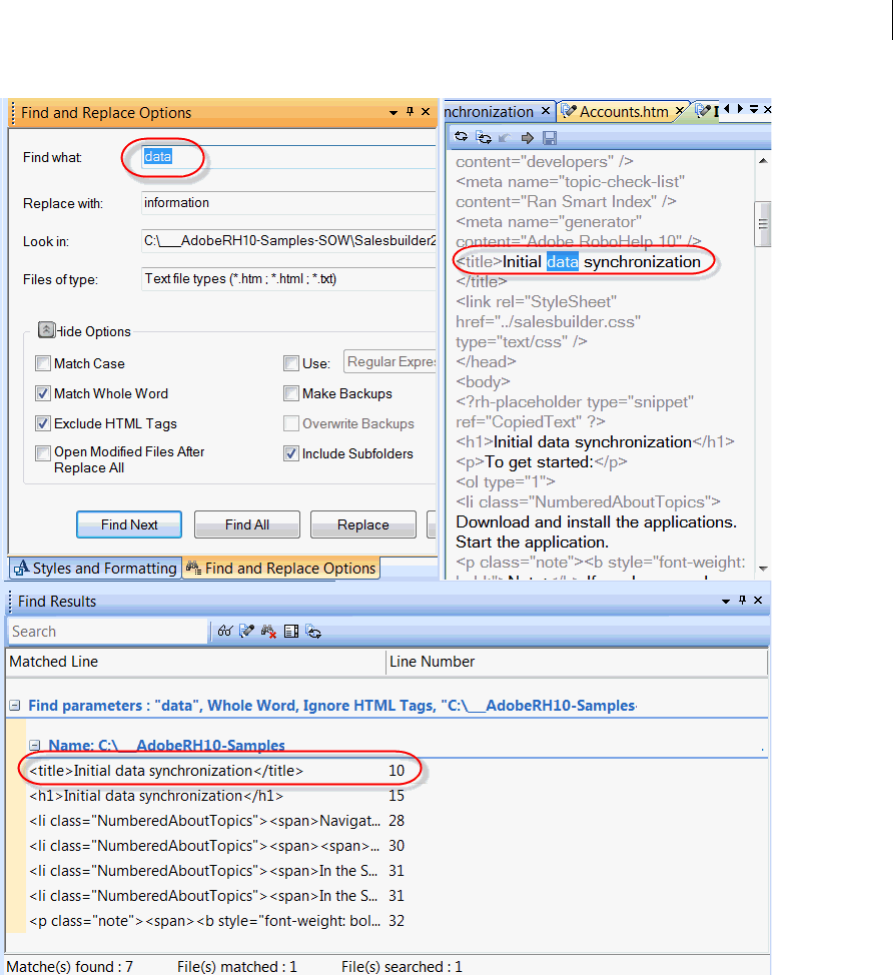
Task: Collapse the Find parameters results group
Action: [x=14, y=705]
